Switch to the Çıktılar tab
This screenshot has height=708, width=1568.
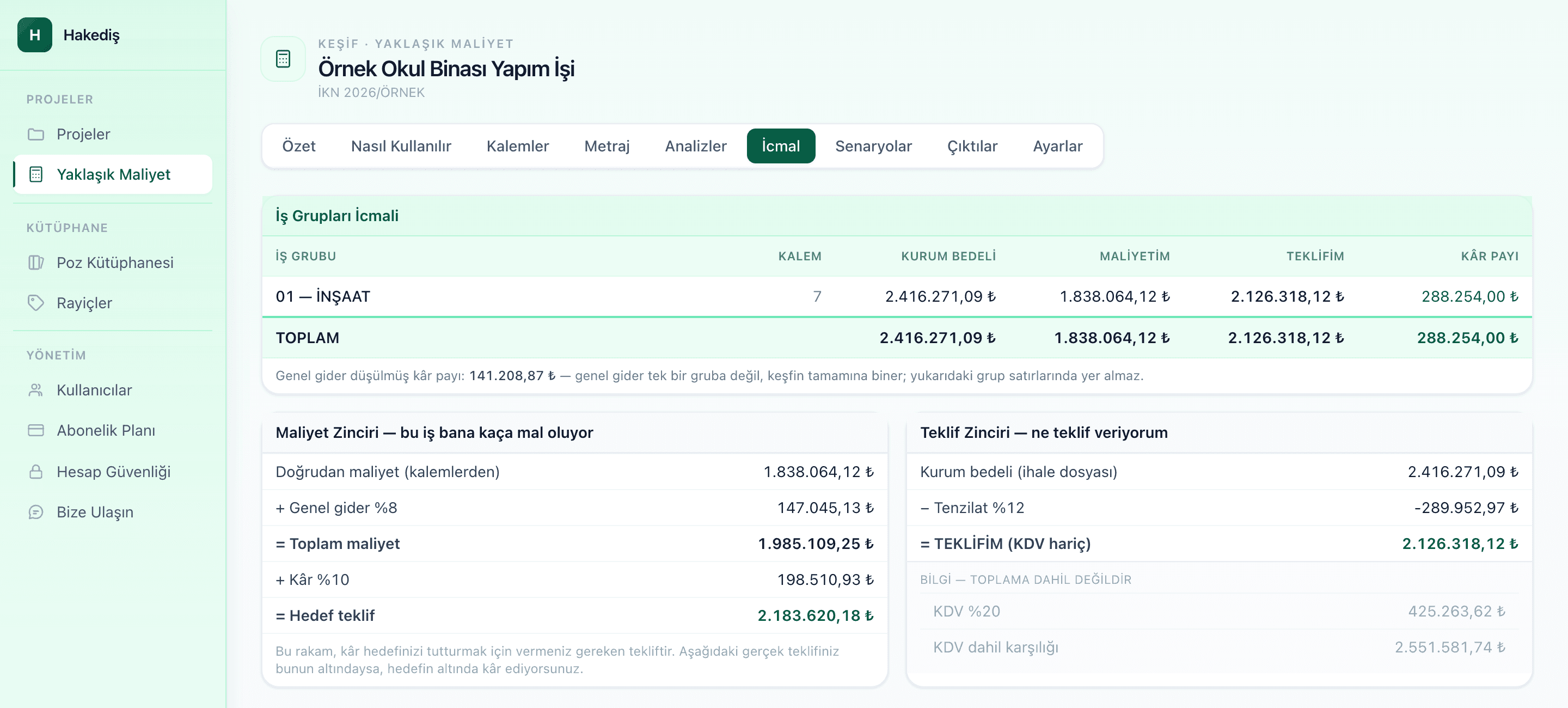click(972, 146)
